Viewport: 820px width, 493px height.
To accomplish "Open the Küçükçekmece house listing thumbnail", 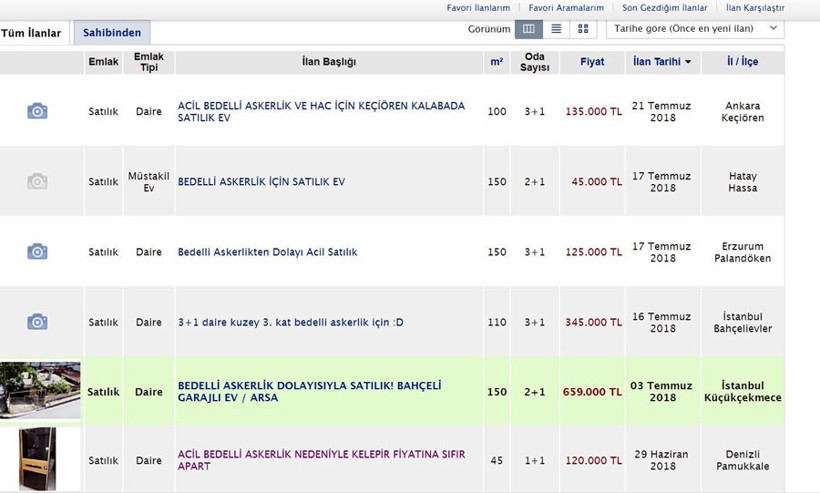I will [40, 390].
